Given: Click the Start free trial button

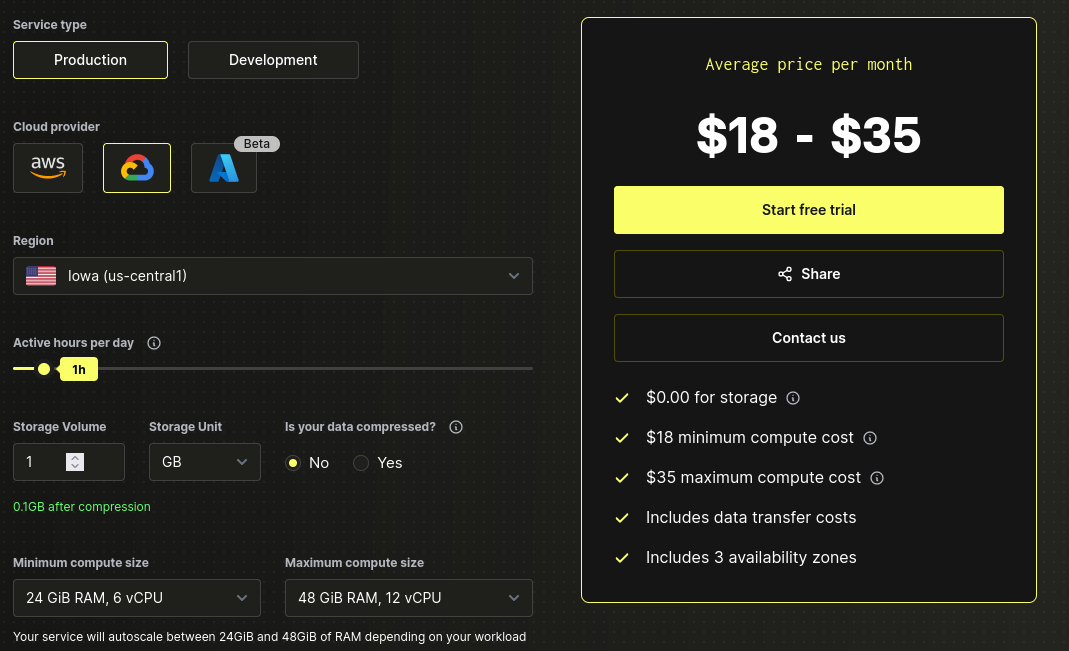Looking at the screenshot, I should 808,210.
